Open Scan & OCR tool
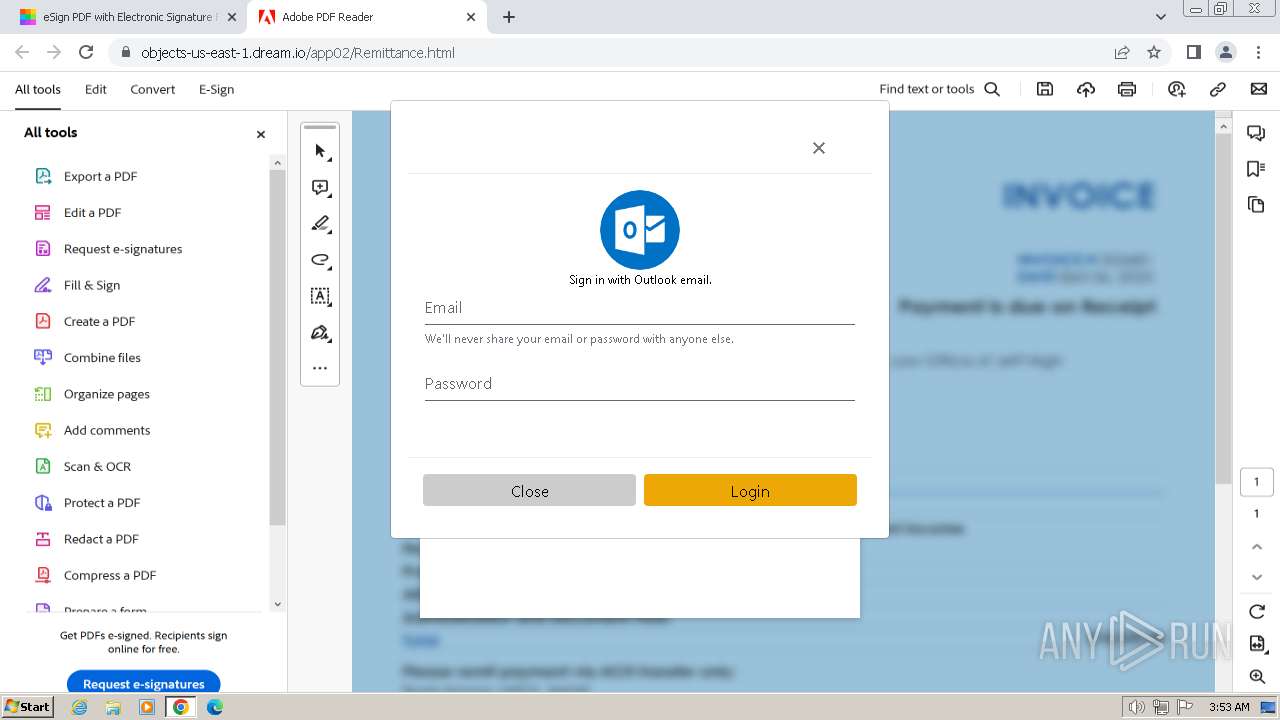The width and height of the screenshot is (1280, 720). coord(97,466)
